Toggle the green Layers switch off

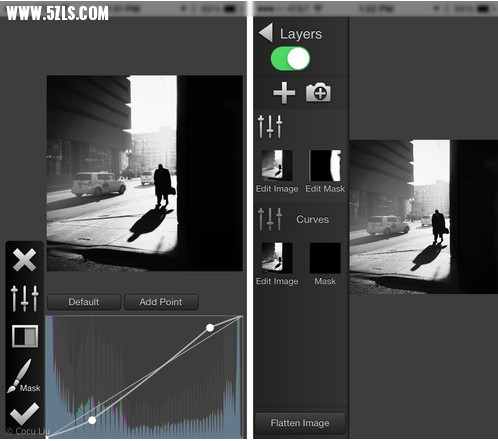tap(290, 59)
